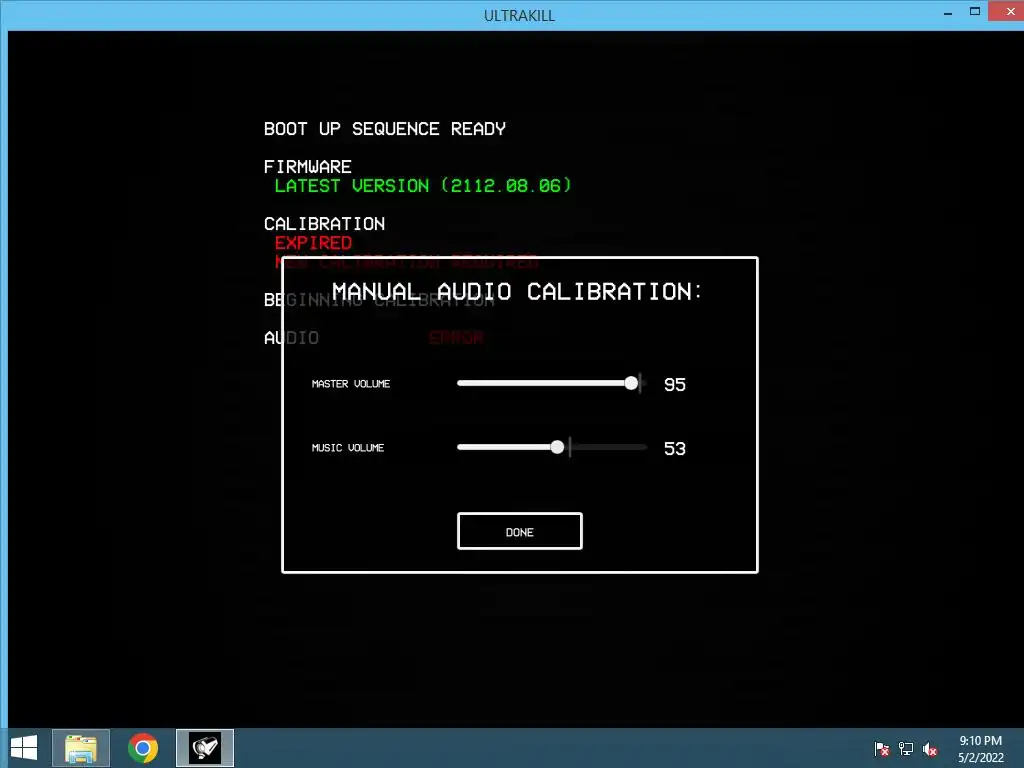This screenshot has height=768, width=1024.
Task: Click the red EXPIRED calibration text
Action: point(313,243)
